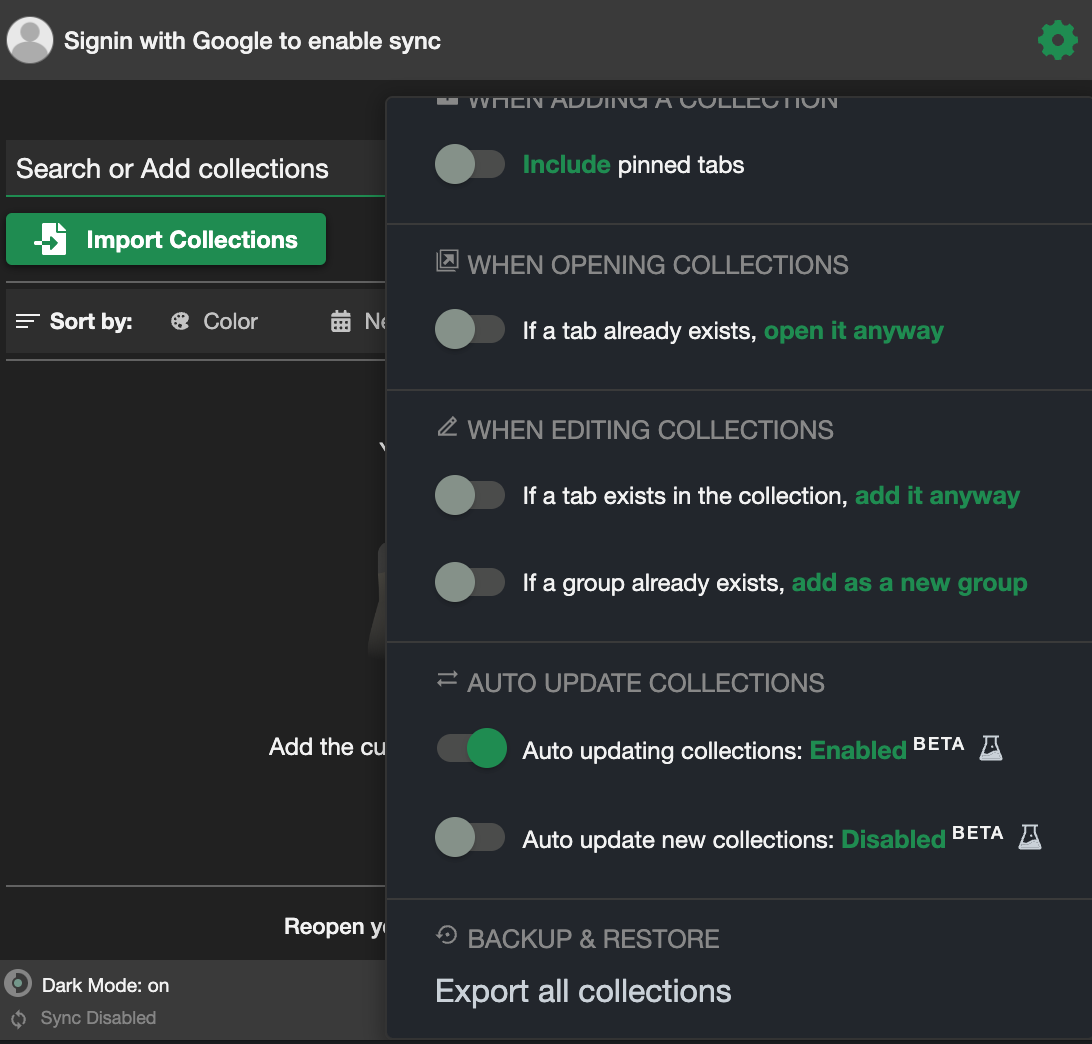Click the When Opening Collections section icon

click(447, 261)
